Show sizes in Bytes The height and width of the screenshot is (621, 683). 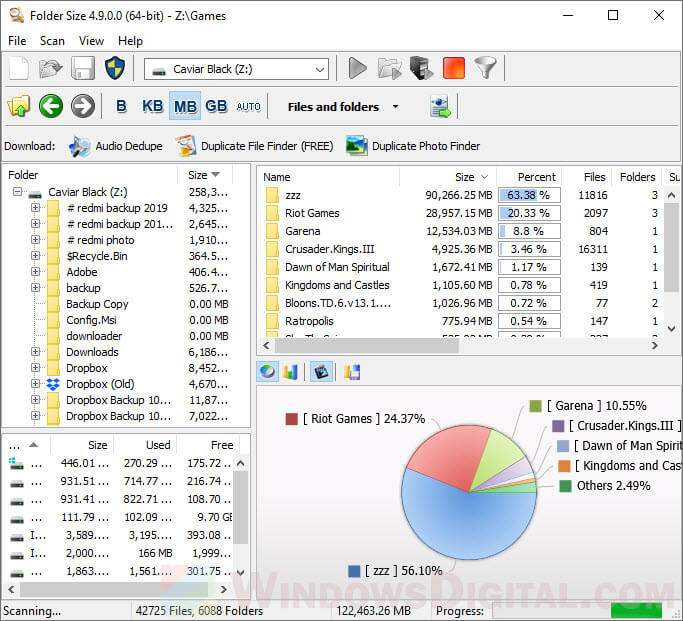(122, 106)
